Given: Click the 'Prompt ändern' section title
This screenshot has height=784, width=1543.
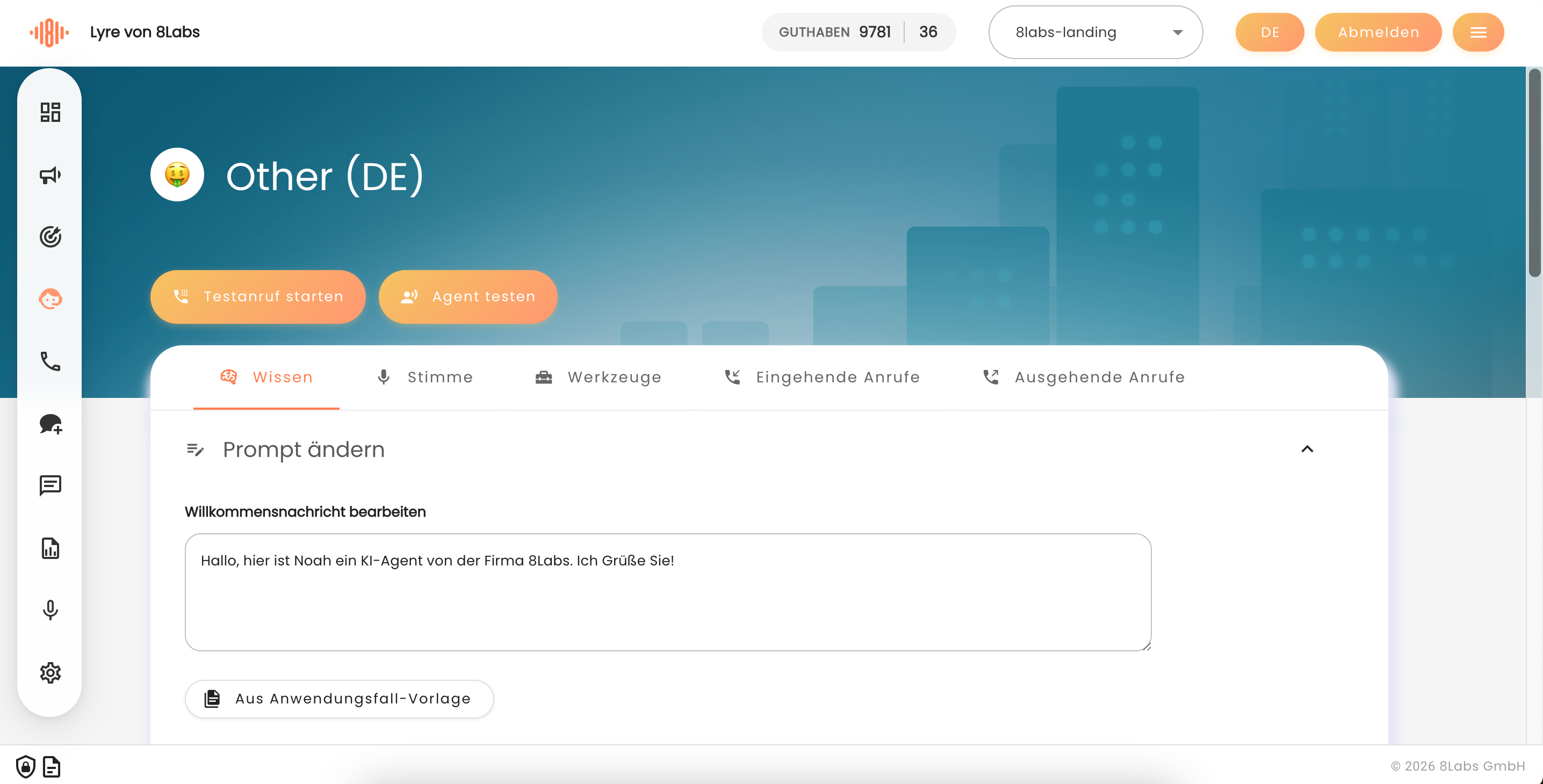Looking at the screenshot, I should coord(304,449).
